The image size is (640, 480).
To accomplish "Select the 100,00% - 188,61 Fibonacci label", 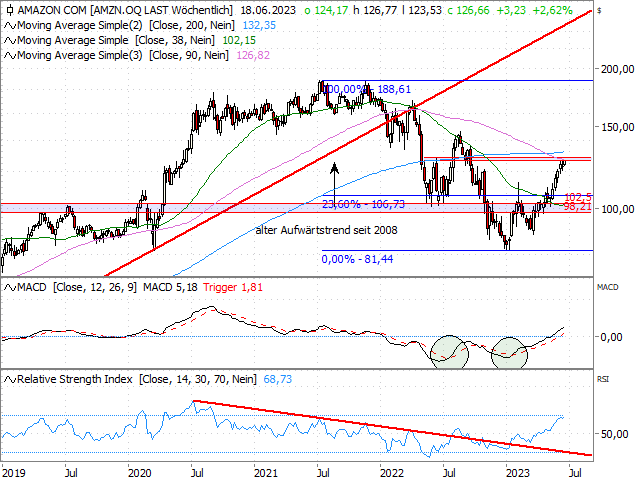I will tap(367, 89).
